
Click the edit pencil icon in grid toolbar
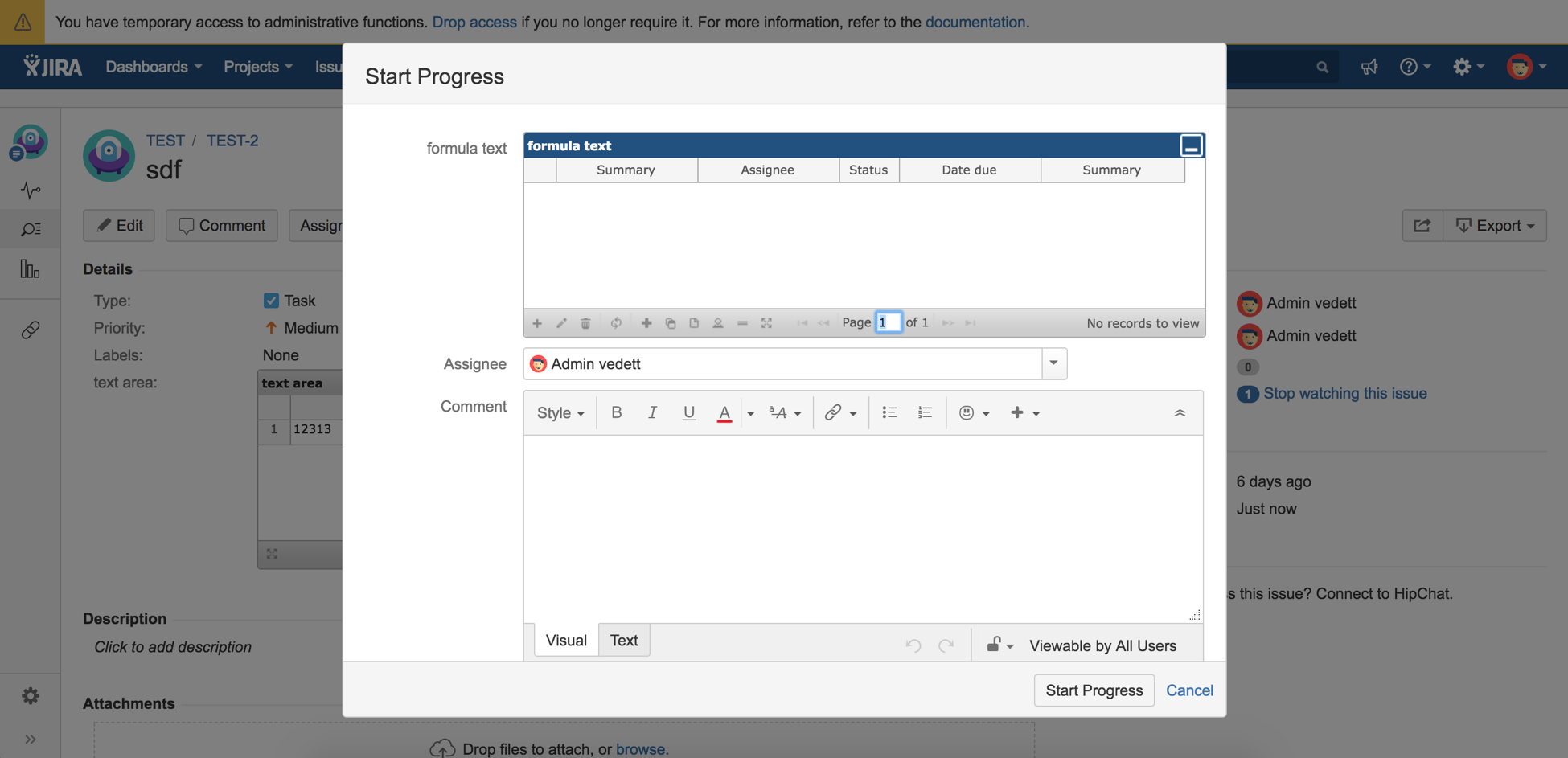coord(561,323)
